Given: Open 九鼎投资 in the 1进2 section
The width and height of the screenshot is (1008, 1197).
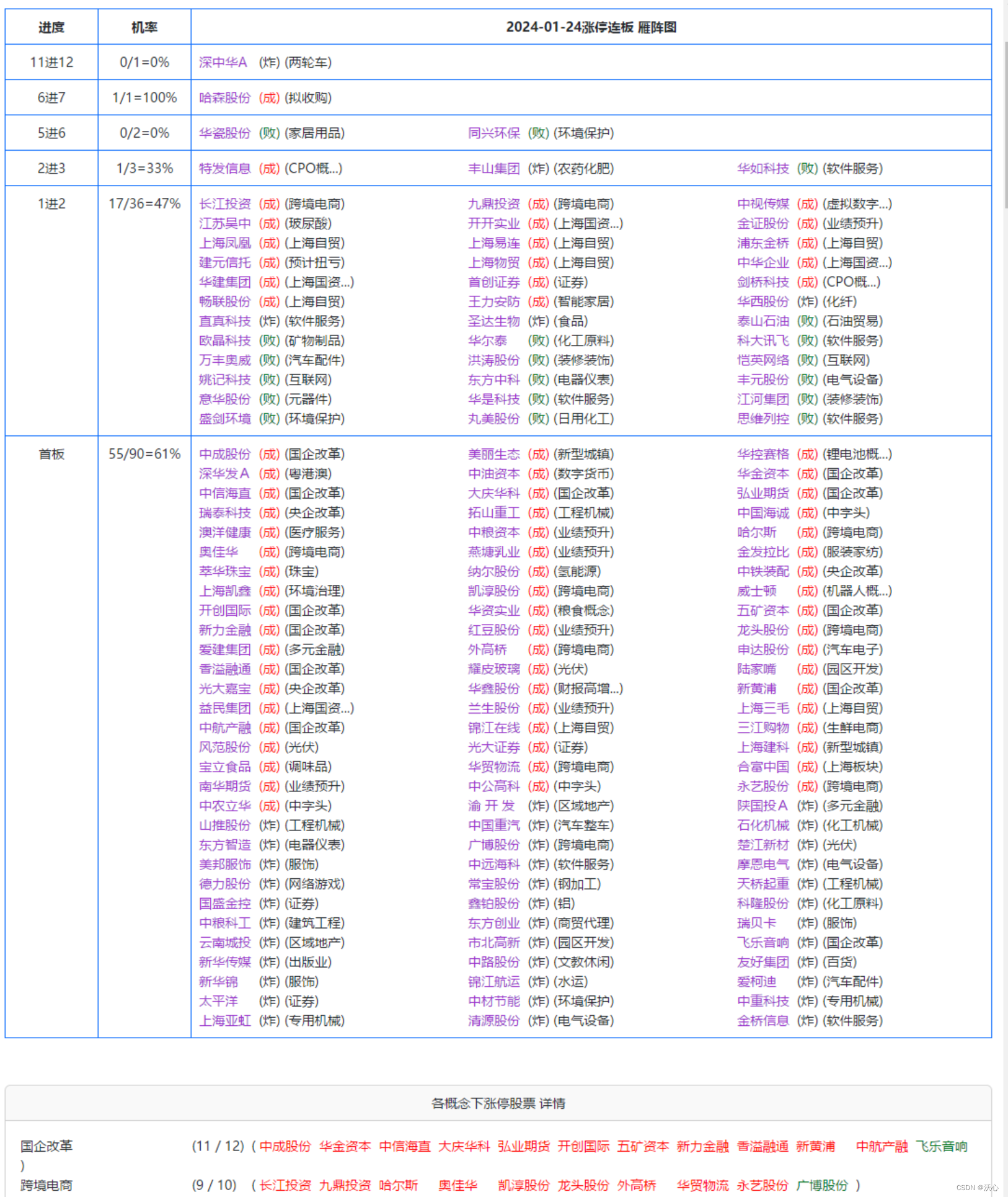Looking at the screenshot, I should 493,204.
